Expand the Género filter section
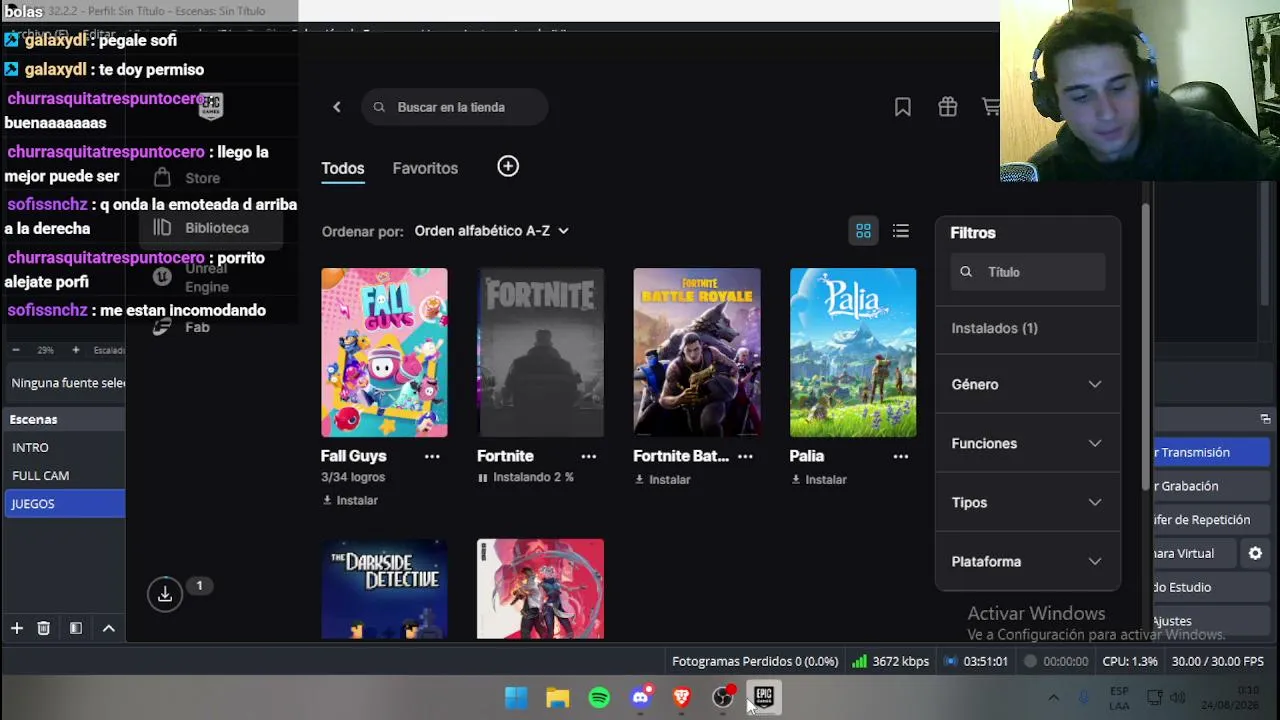Image resolution: width=1280 pixels, height=720 pixels. (1028, 384)
